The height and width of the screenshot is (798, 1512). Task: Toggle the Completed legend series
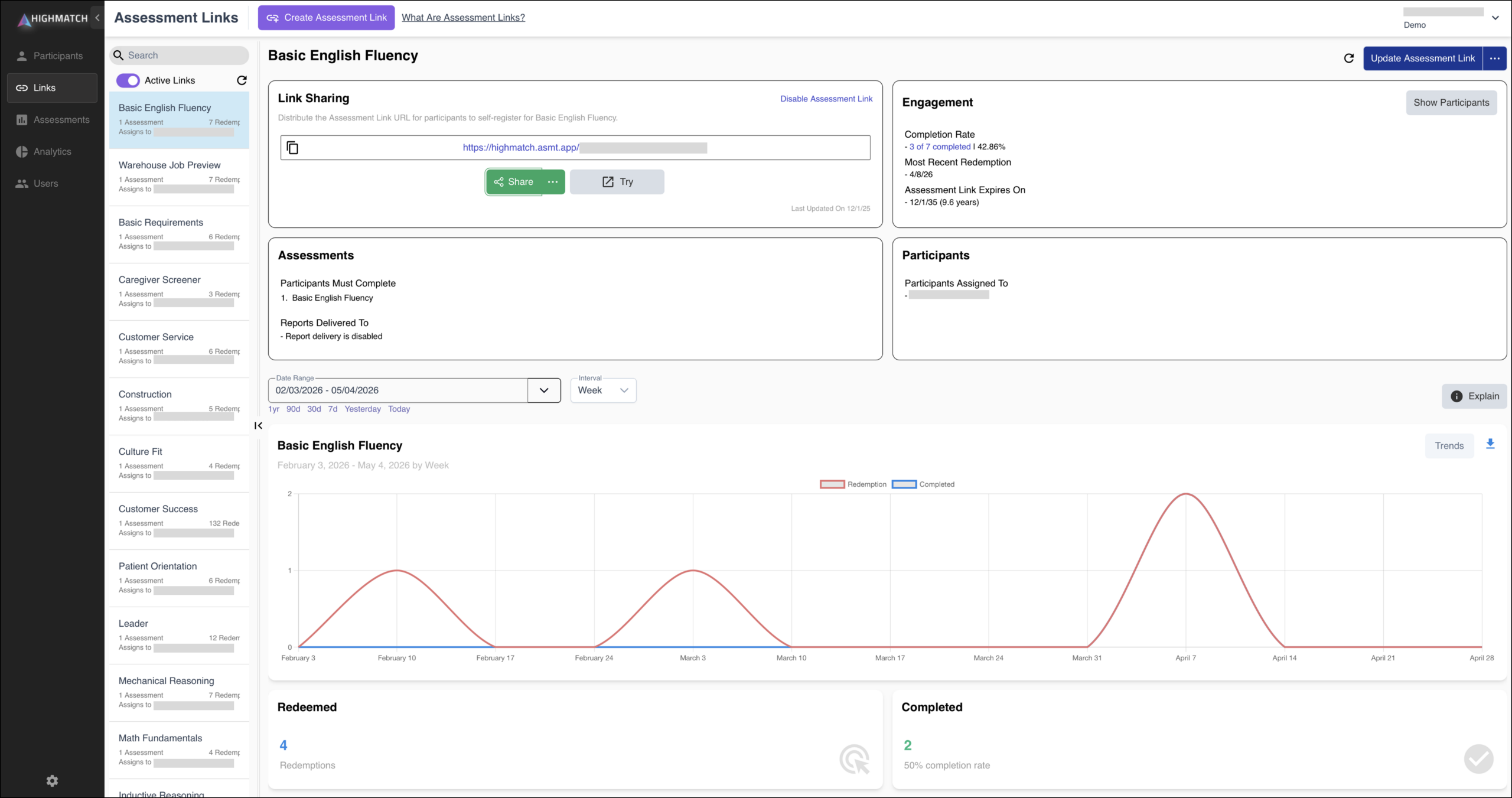(x=923, y=484)
